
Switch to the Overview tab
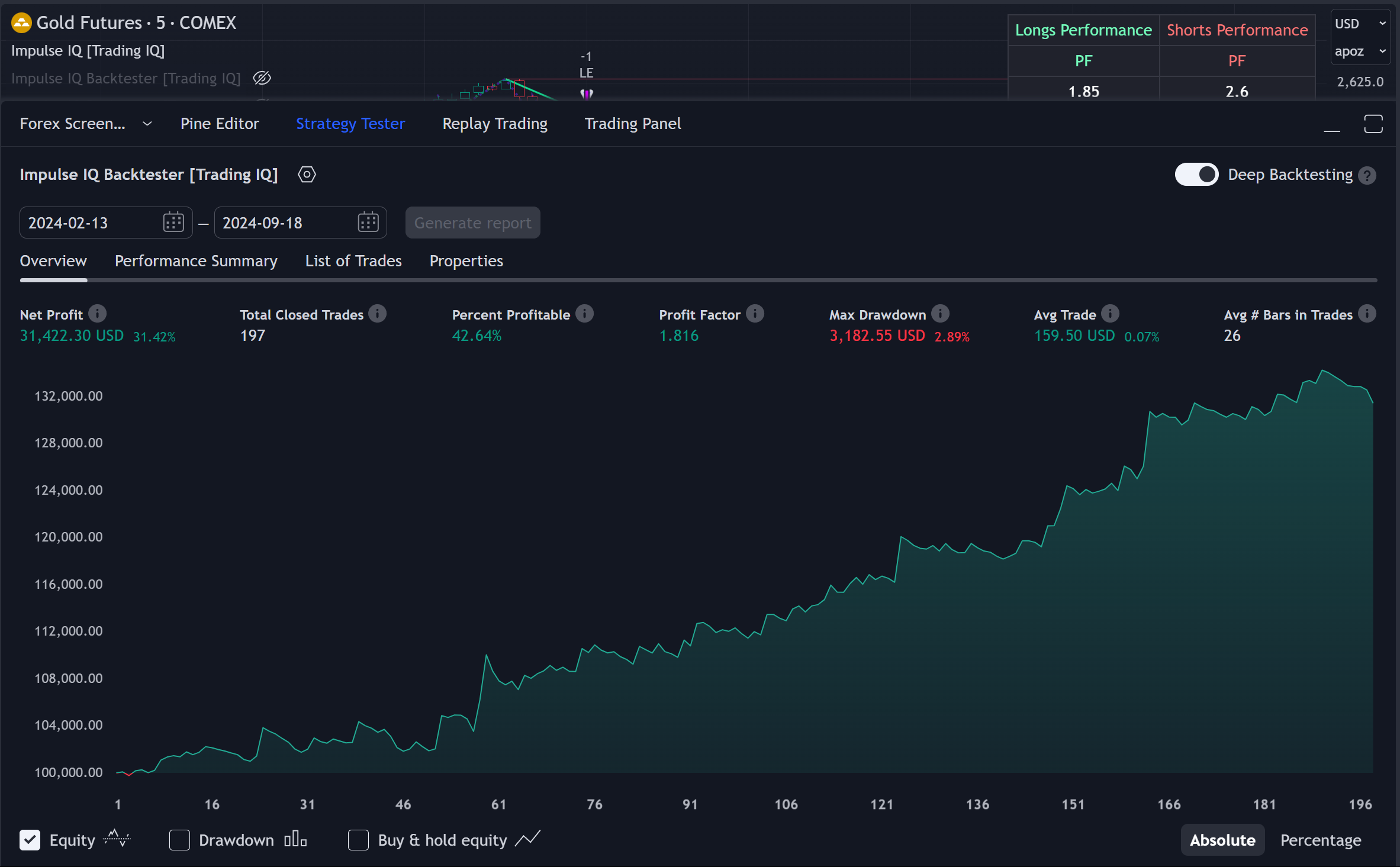coord(53,261)
